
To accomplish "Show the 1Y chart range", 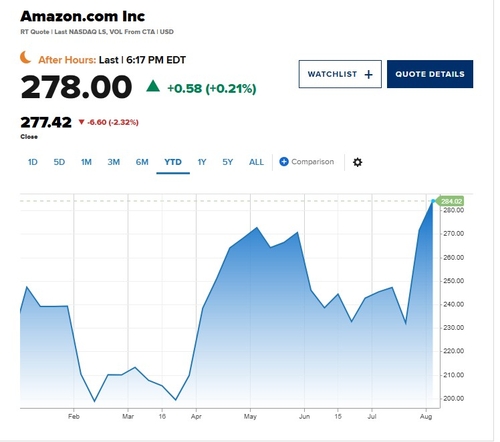I will click(202, 162).
